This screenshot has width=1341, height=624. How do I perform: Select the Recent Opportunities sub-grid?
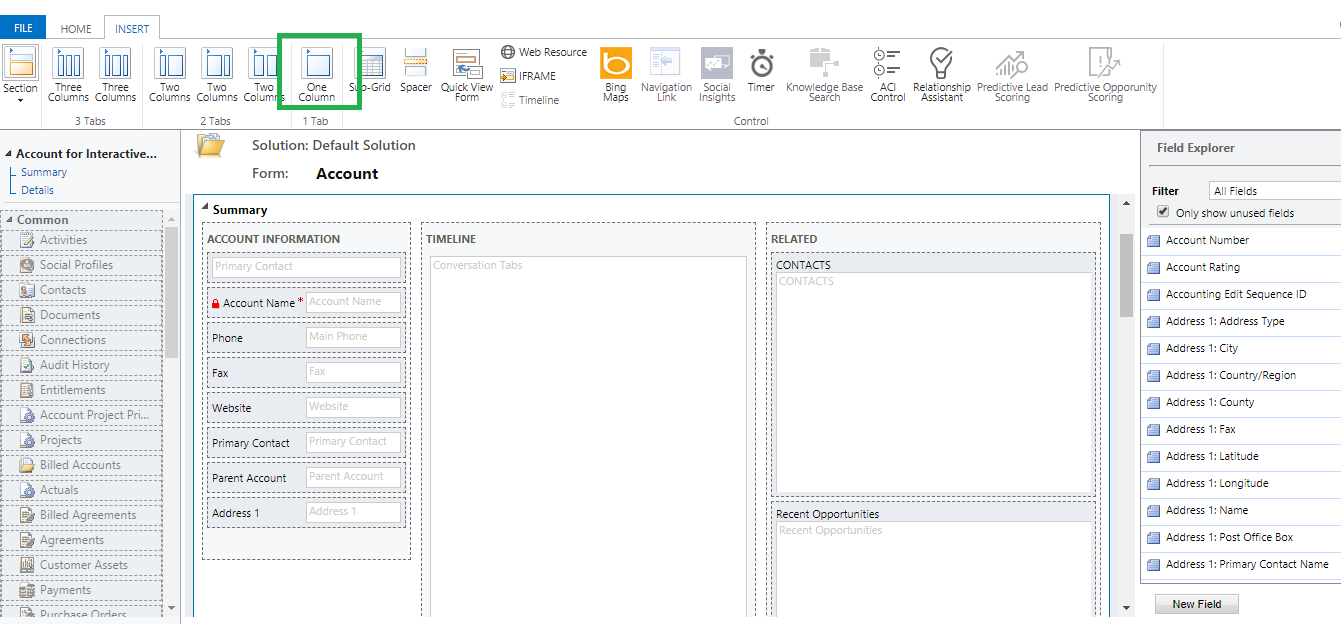point(934,560)
